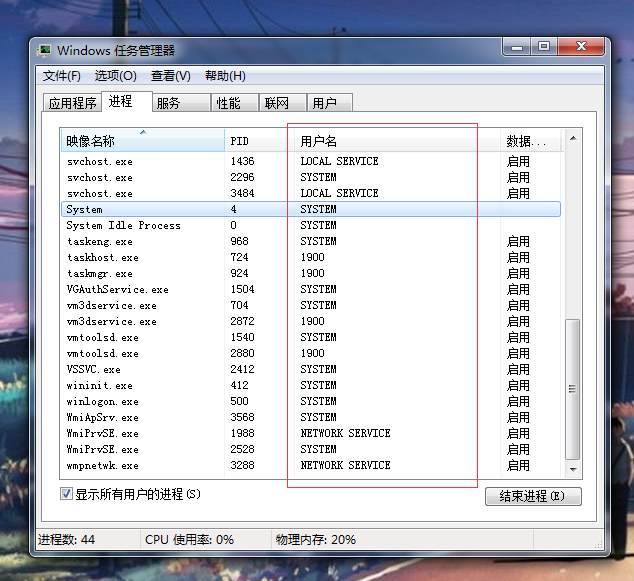This screenshot has height=581, width=634.
Task: Toggle show processes from all users checkbox
Action: [66, 494]
